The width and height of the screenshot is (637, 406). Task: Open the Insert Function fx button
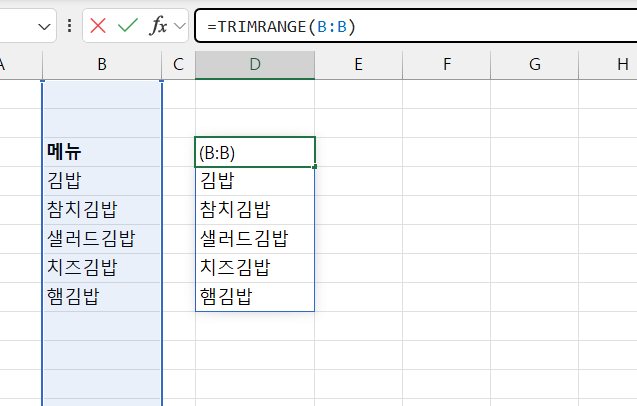[x=158, y=26]
